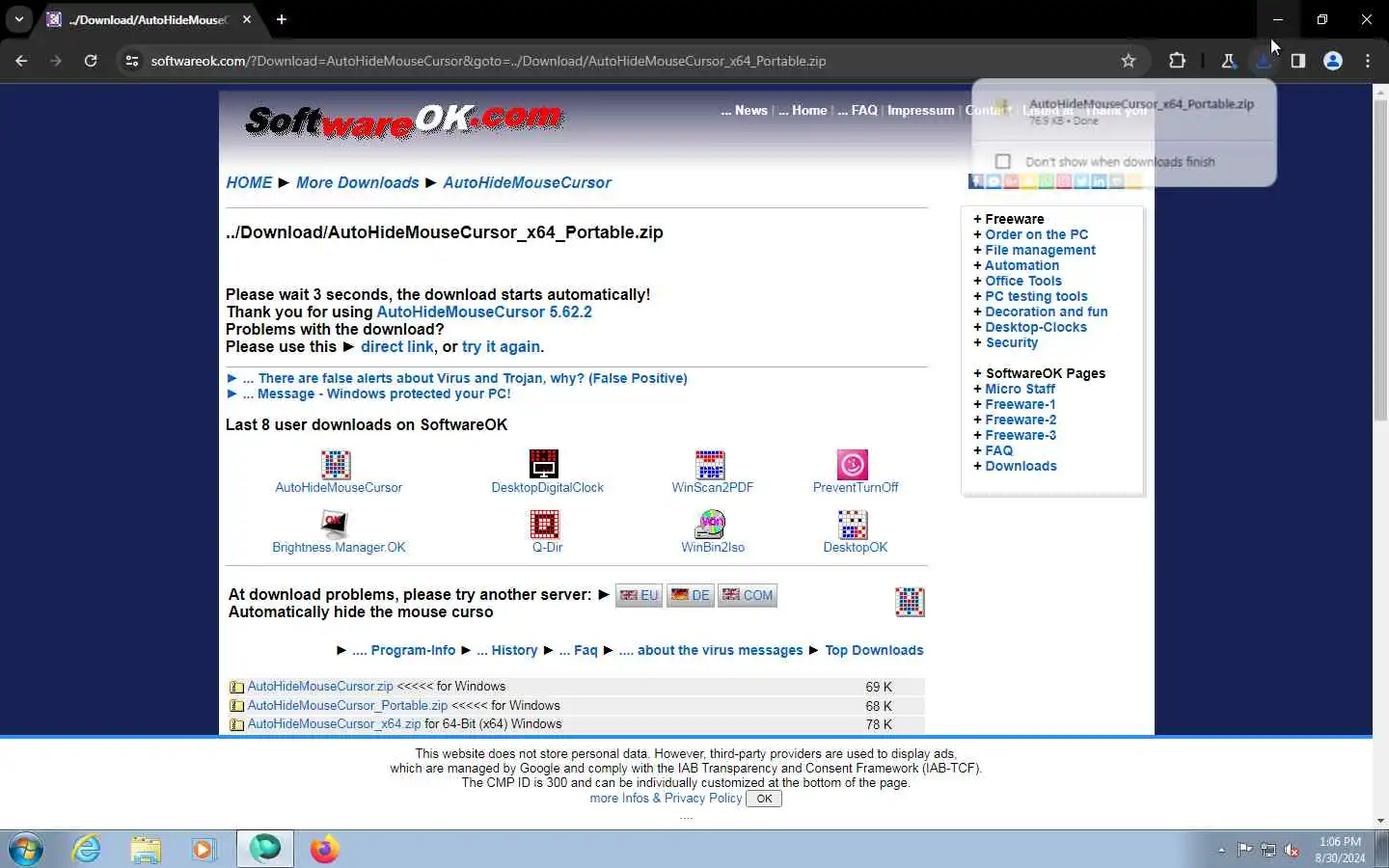Switch to the COM download server
Viewport: 1389px width, 868px height.
[x=748, y=595]
